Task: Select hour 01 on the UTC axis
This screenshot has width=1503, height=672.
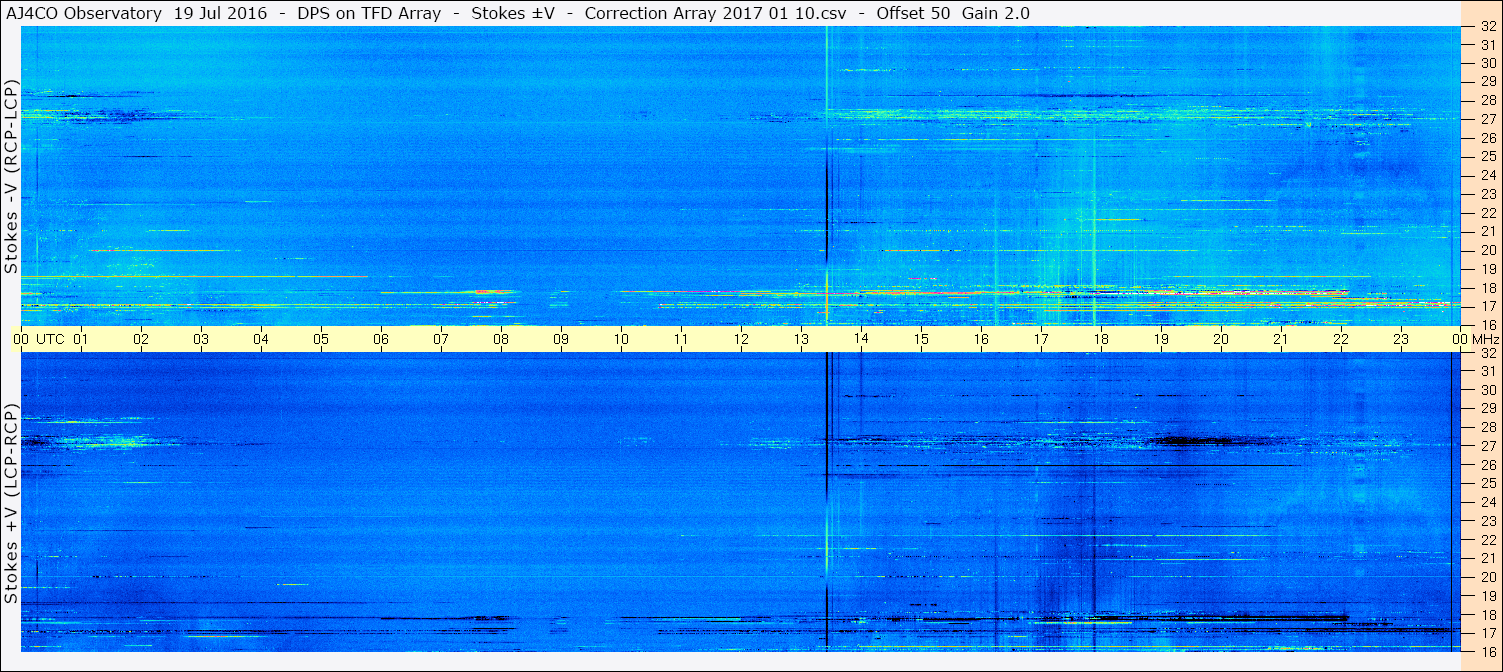Action: [x=81, y=339]
